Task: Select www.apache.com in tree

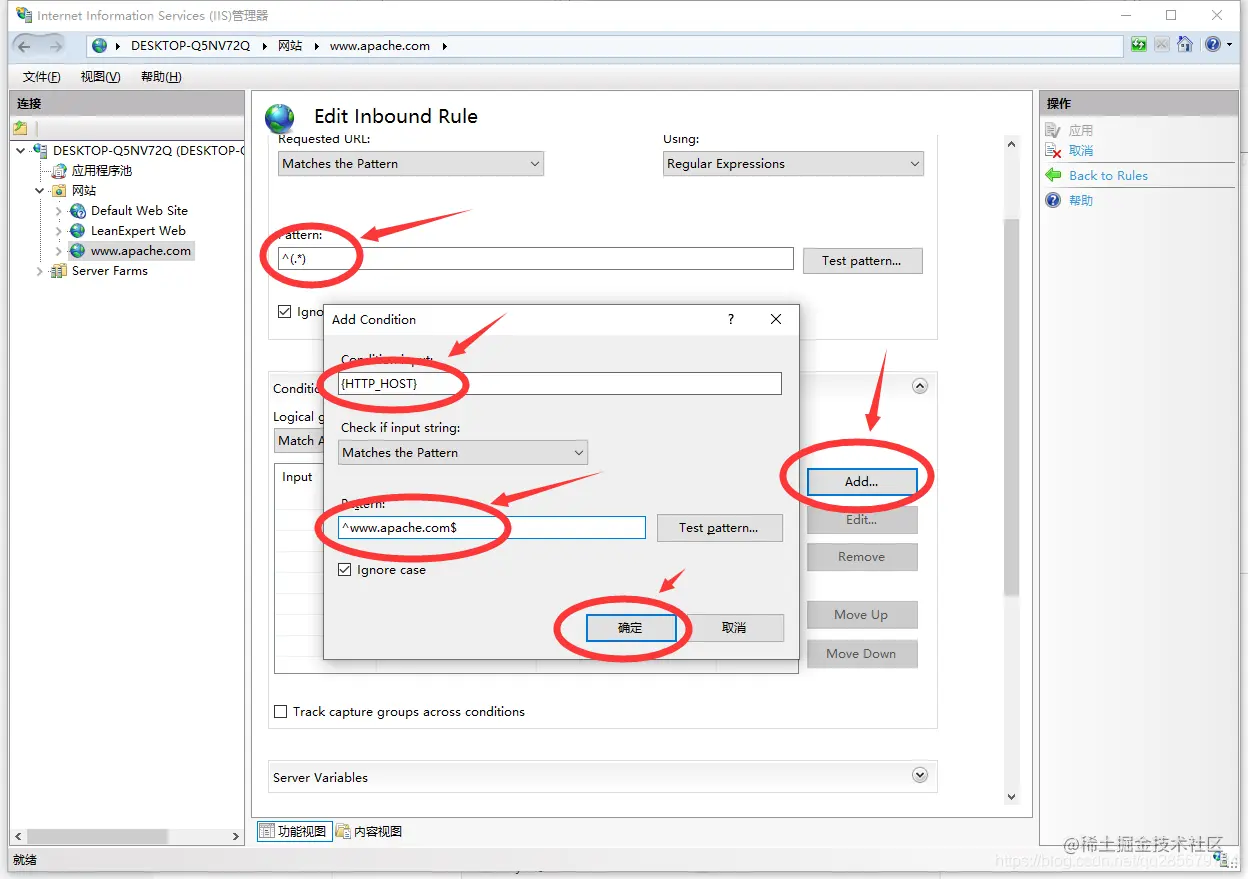Action: pos(141,251)
